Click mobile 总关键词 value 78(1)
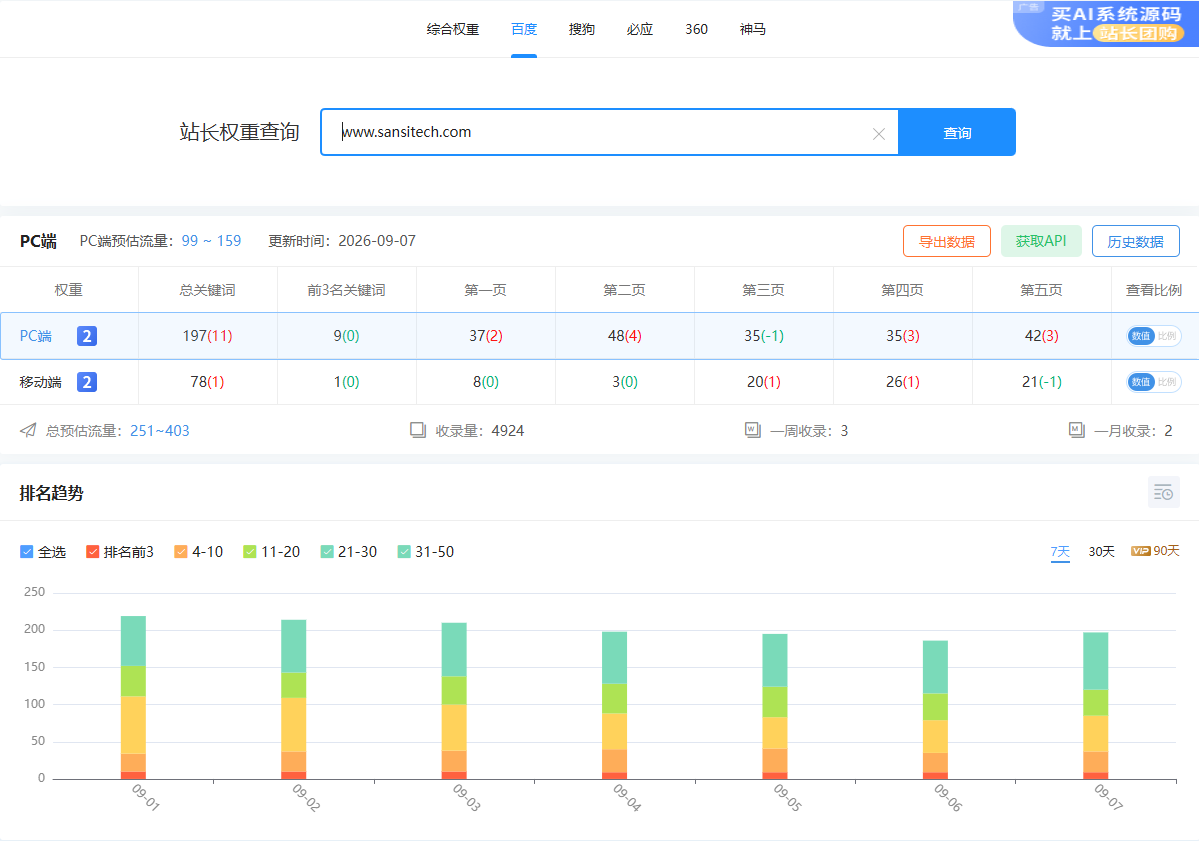This screenshot has height=841, width=1199. tap(207, 382)
